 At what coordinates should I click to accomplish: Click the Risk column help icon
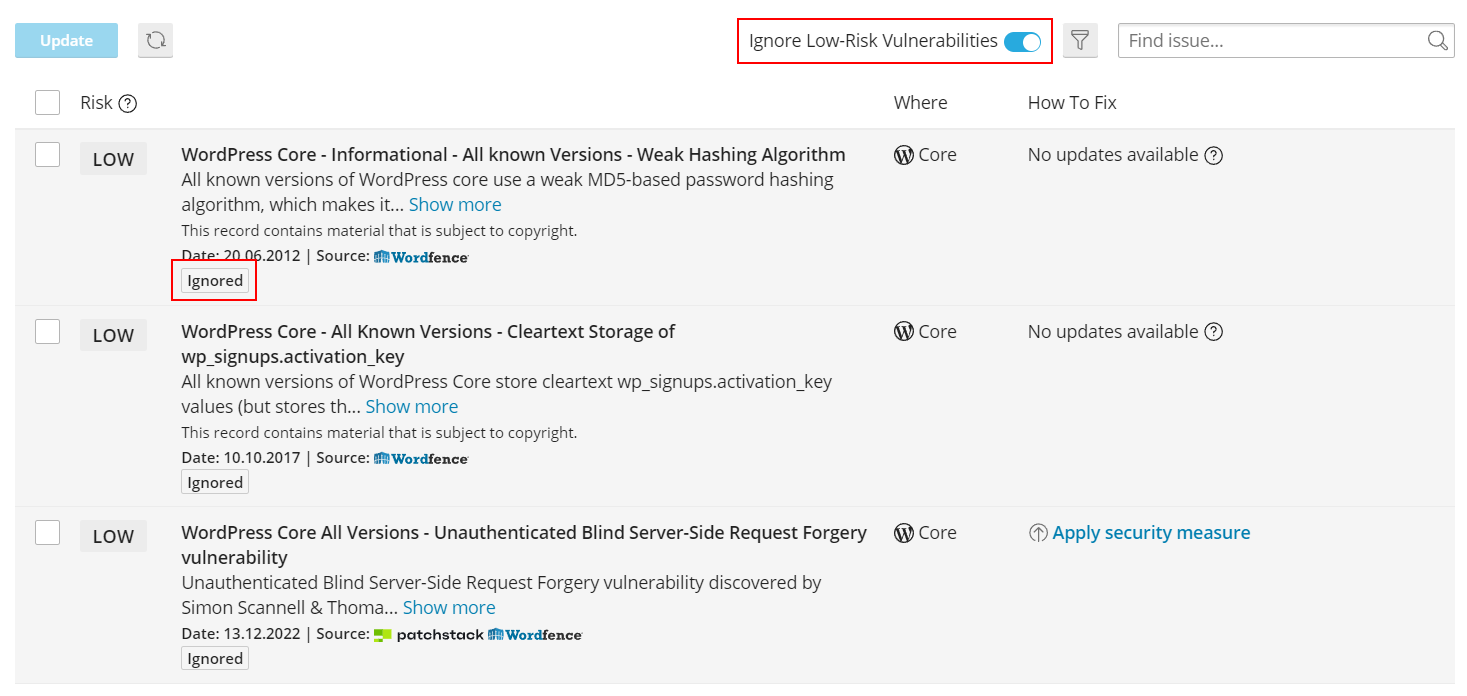pyautogui.click(x=127, y=103)
